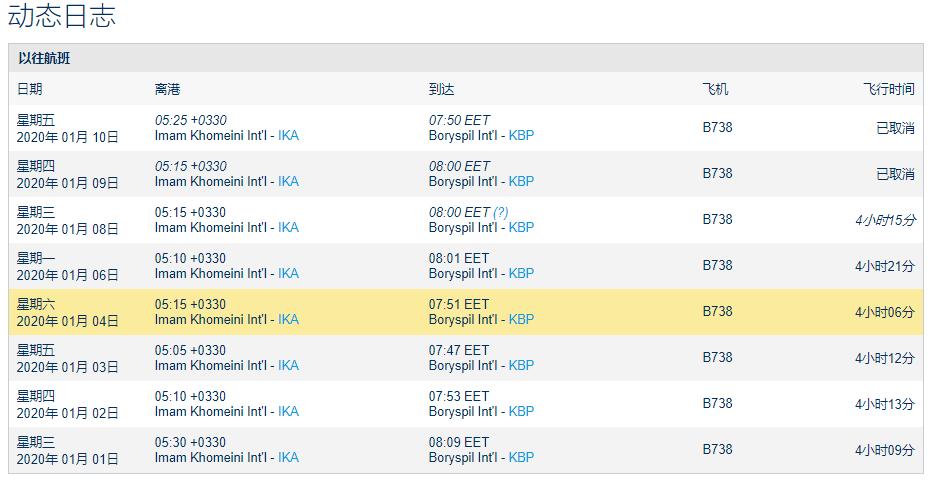Click the 已取消 status for 10 January

(x=895, y=128)
